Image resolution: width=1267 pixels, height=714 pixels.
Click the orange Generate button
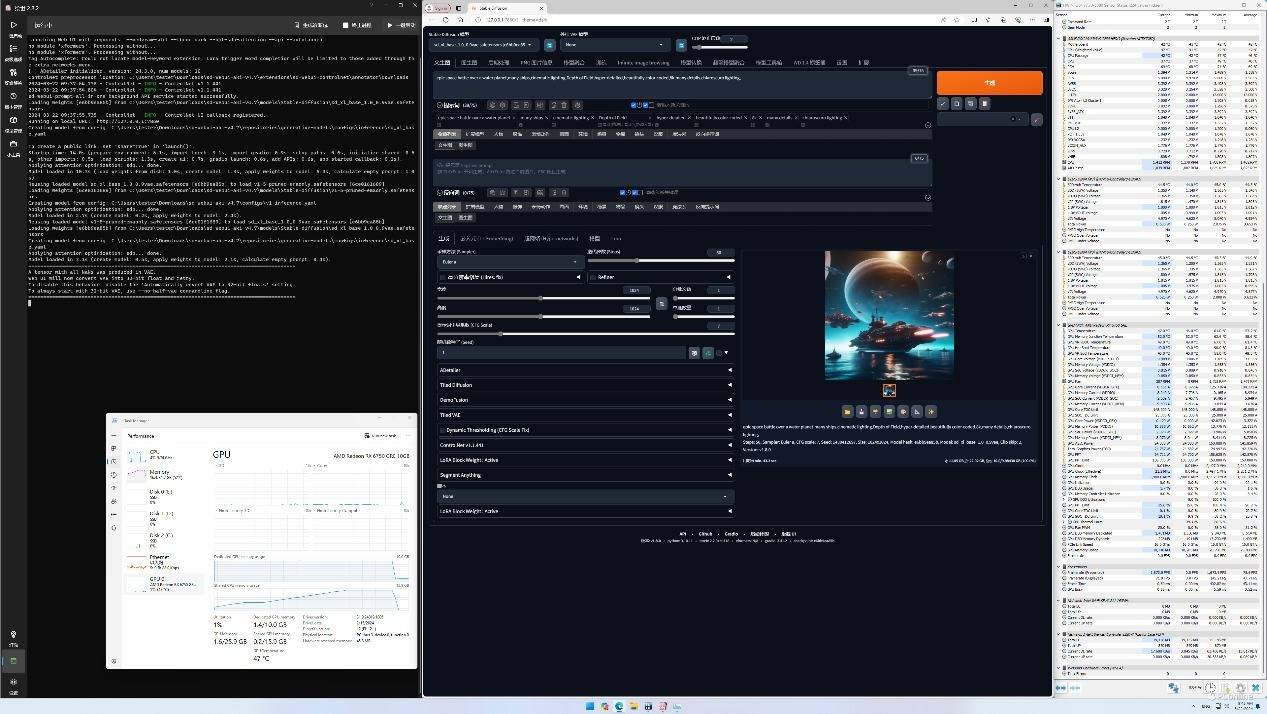(989, 83)
